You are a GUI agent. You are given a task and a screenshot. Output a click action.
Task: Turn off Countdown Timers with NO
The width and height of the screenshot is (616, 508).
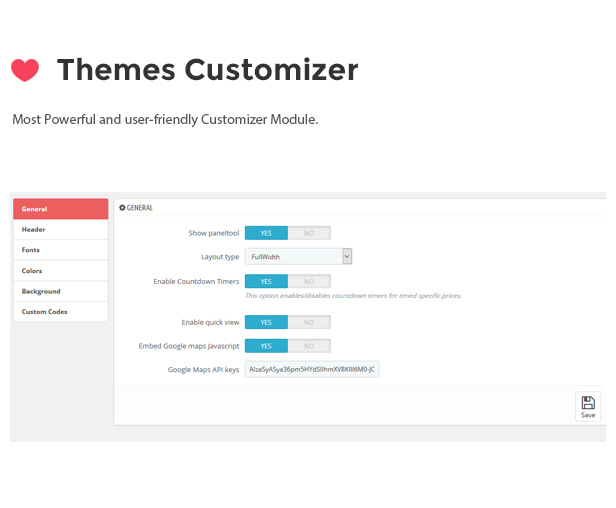[x=309, y=282]
